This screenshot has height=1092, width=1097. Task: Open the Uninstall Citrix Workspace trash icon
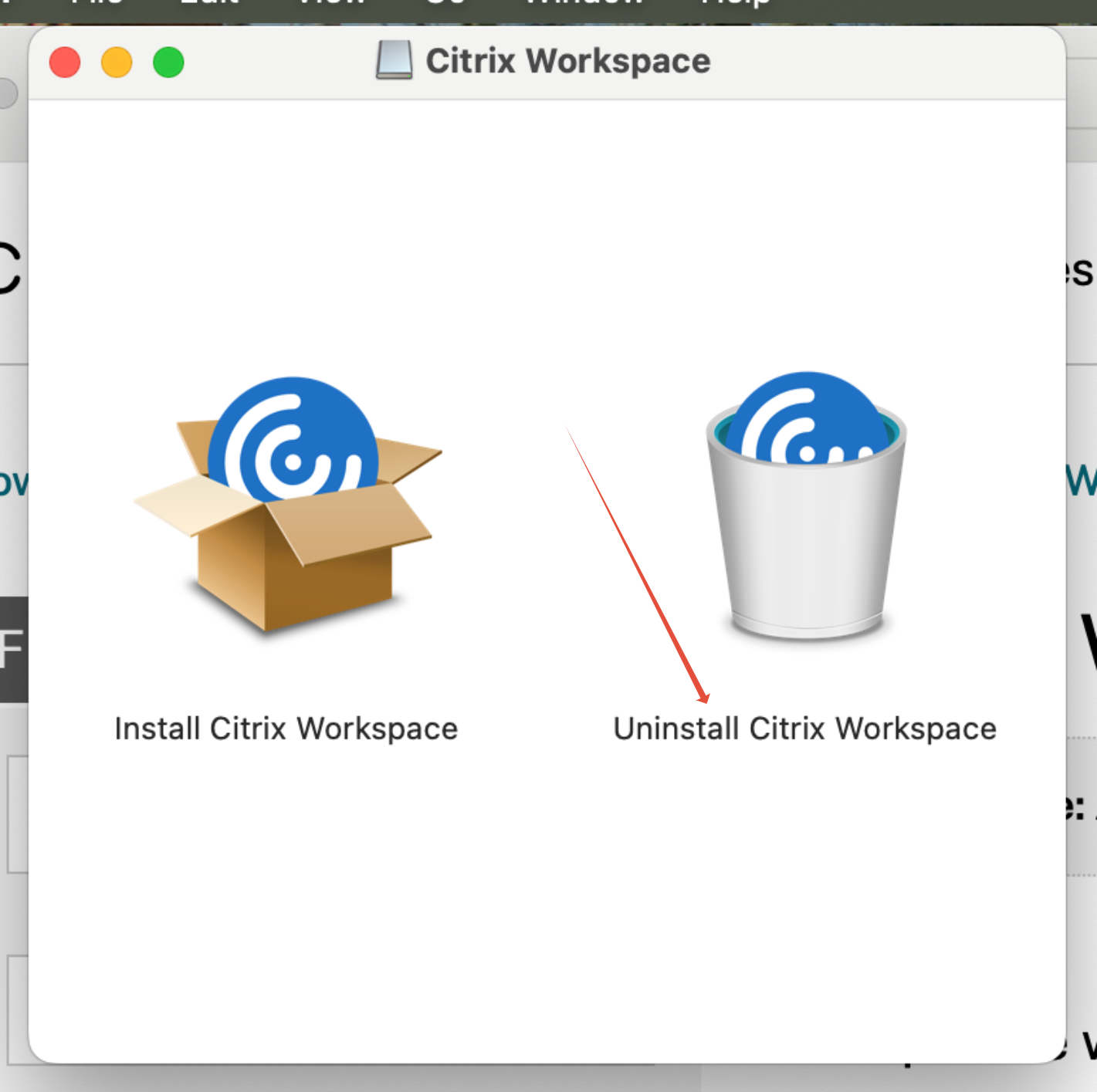806,506
